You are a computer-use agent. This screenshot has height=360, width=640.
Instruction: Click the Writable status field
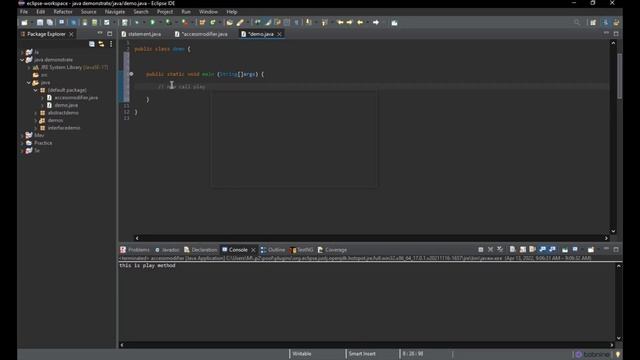click(x=302, y=354)
